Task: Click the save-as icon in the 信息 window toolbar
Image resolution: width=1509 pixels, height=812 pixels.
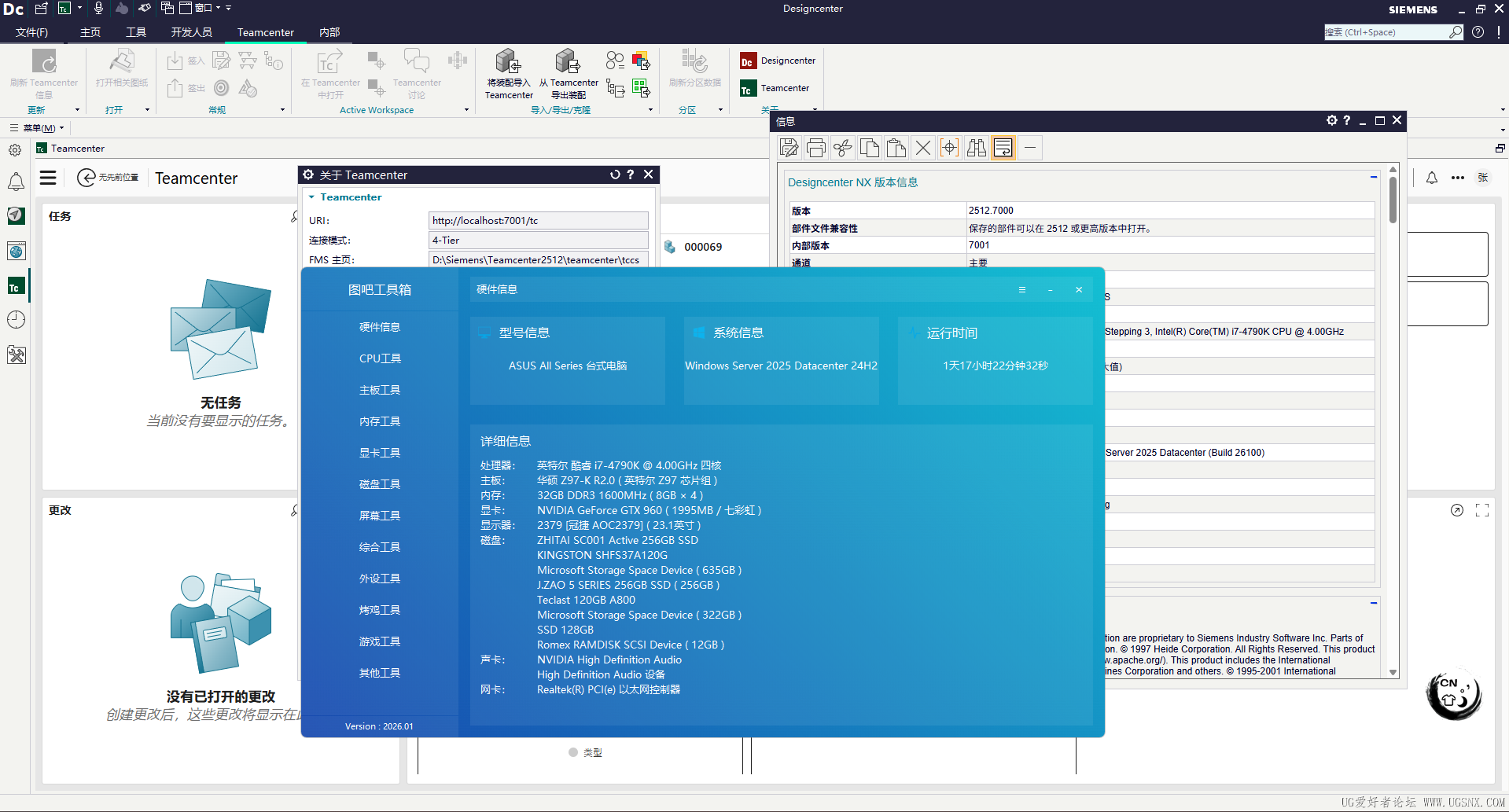Action: [789, 148]
